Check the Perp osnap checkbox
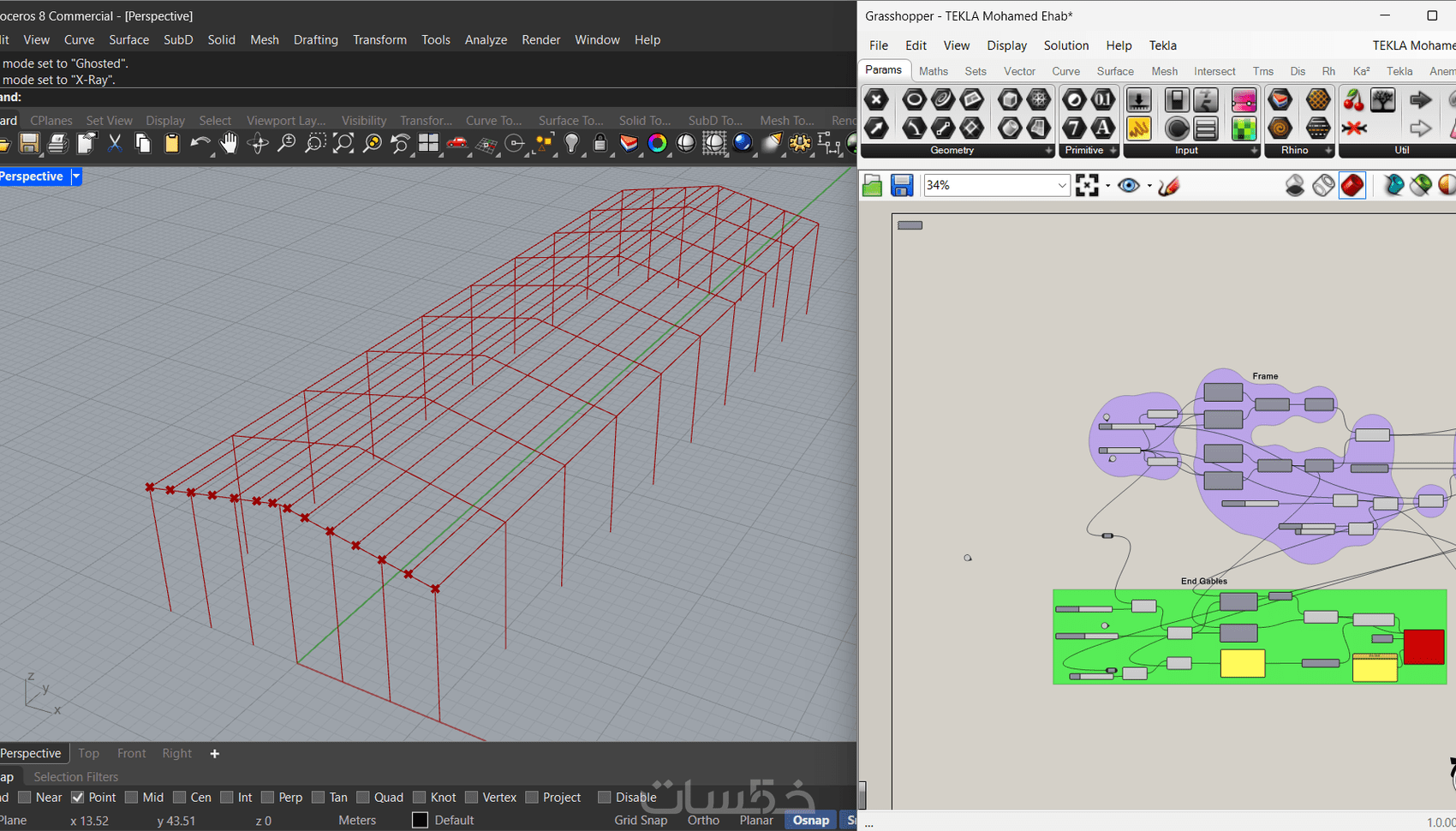 tap(268, 798)
